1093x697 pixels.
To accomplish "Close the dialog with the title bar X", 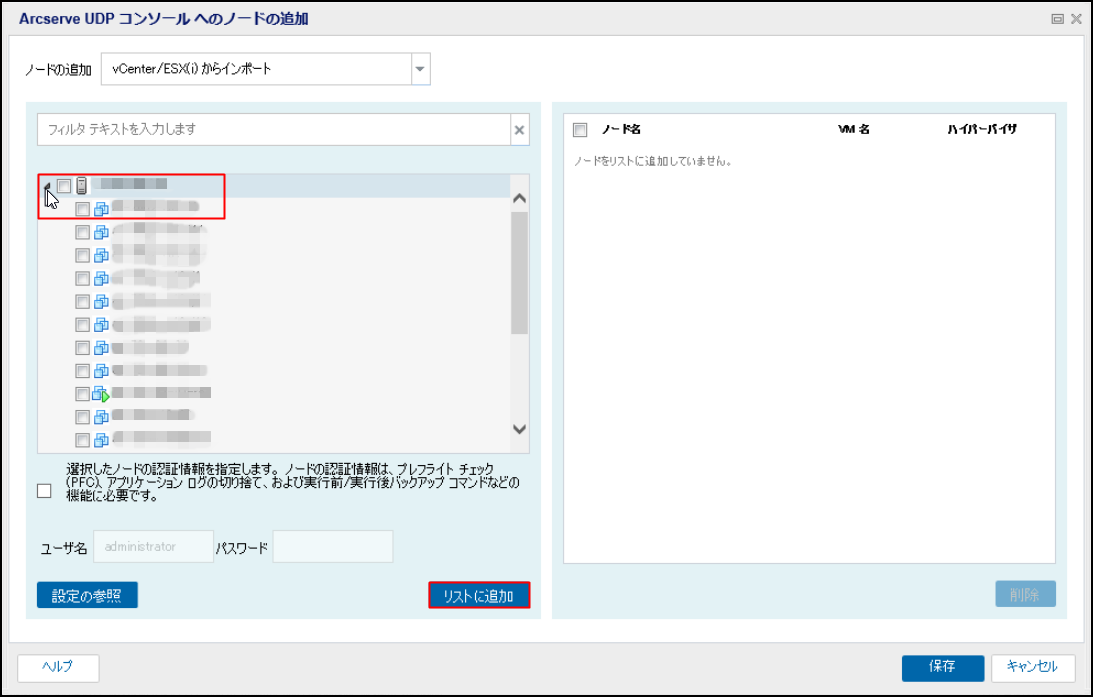I will coord(1076,20).
